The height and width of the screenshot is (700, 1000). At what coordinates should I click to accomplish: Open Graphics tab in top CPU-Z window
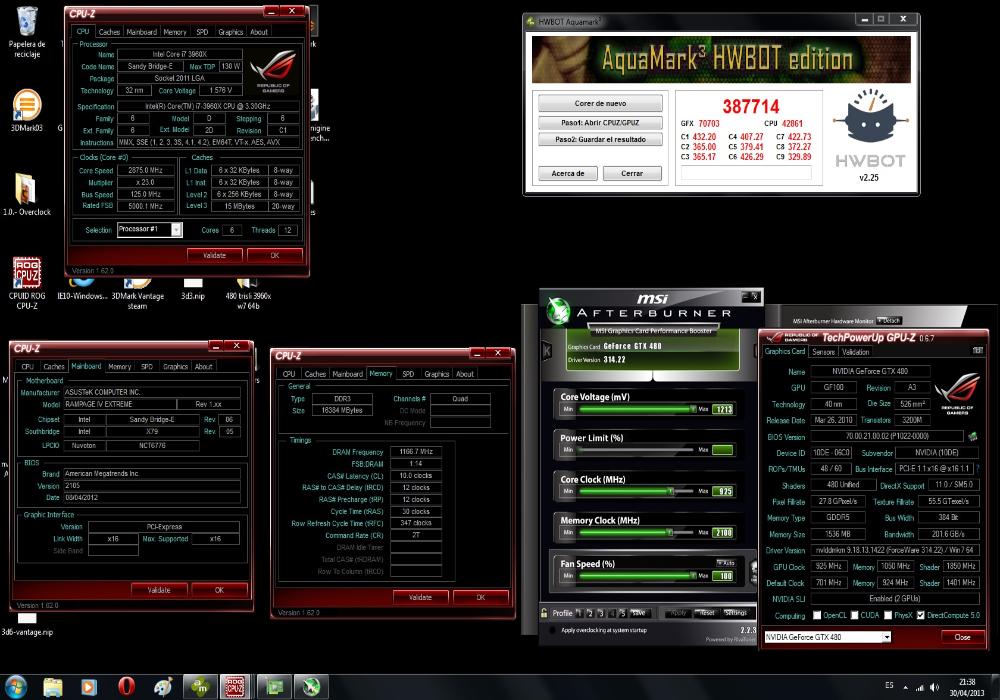pyautogui.click(x=230, y=32)
